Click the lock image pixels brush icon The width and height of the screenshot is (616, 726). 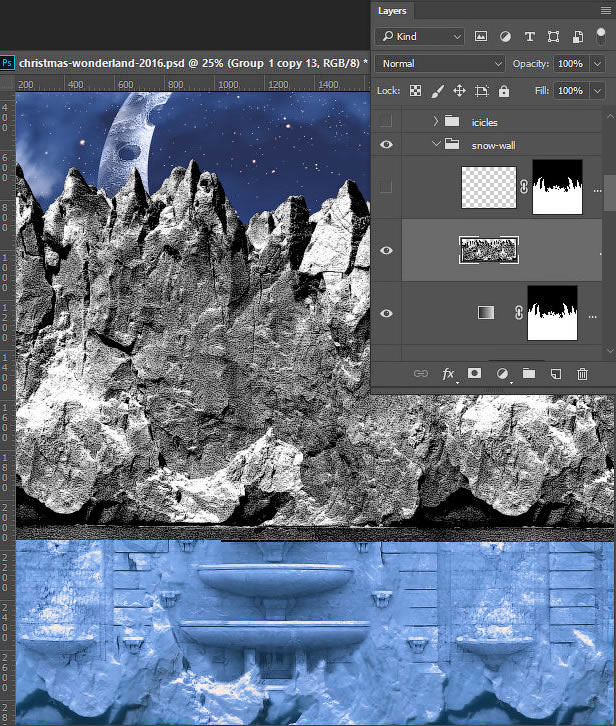point(438,91)
